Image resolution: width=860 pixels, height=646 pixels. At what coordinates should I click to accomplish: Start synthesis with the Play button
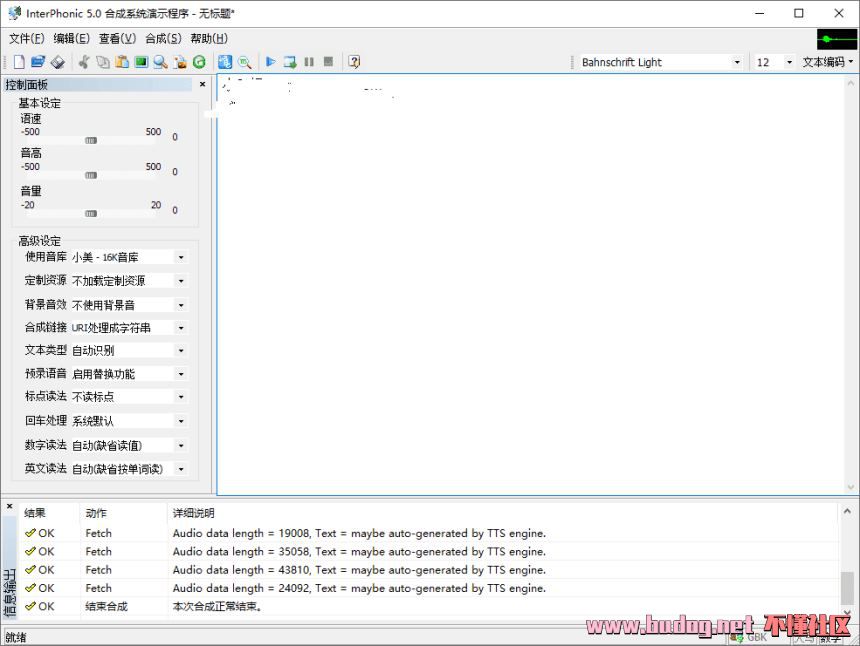pos(270,62)
